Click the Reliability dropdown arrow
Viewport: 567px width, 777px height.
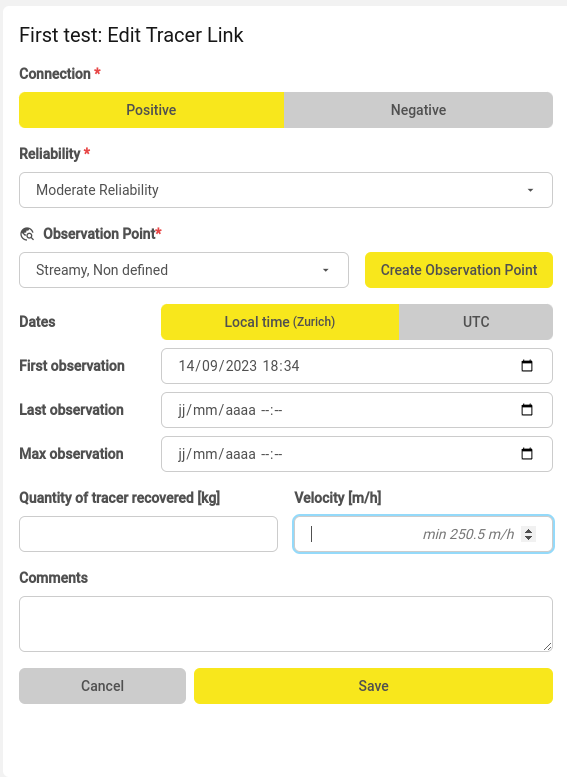coord(530,190)
